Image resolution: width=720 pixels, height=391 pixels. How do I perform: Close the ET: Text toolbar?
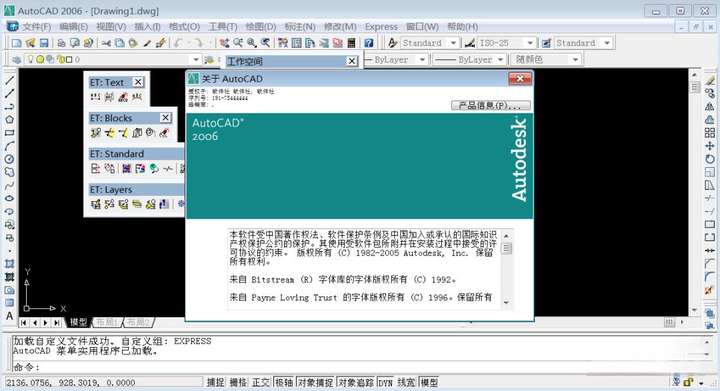(138, 82)
